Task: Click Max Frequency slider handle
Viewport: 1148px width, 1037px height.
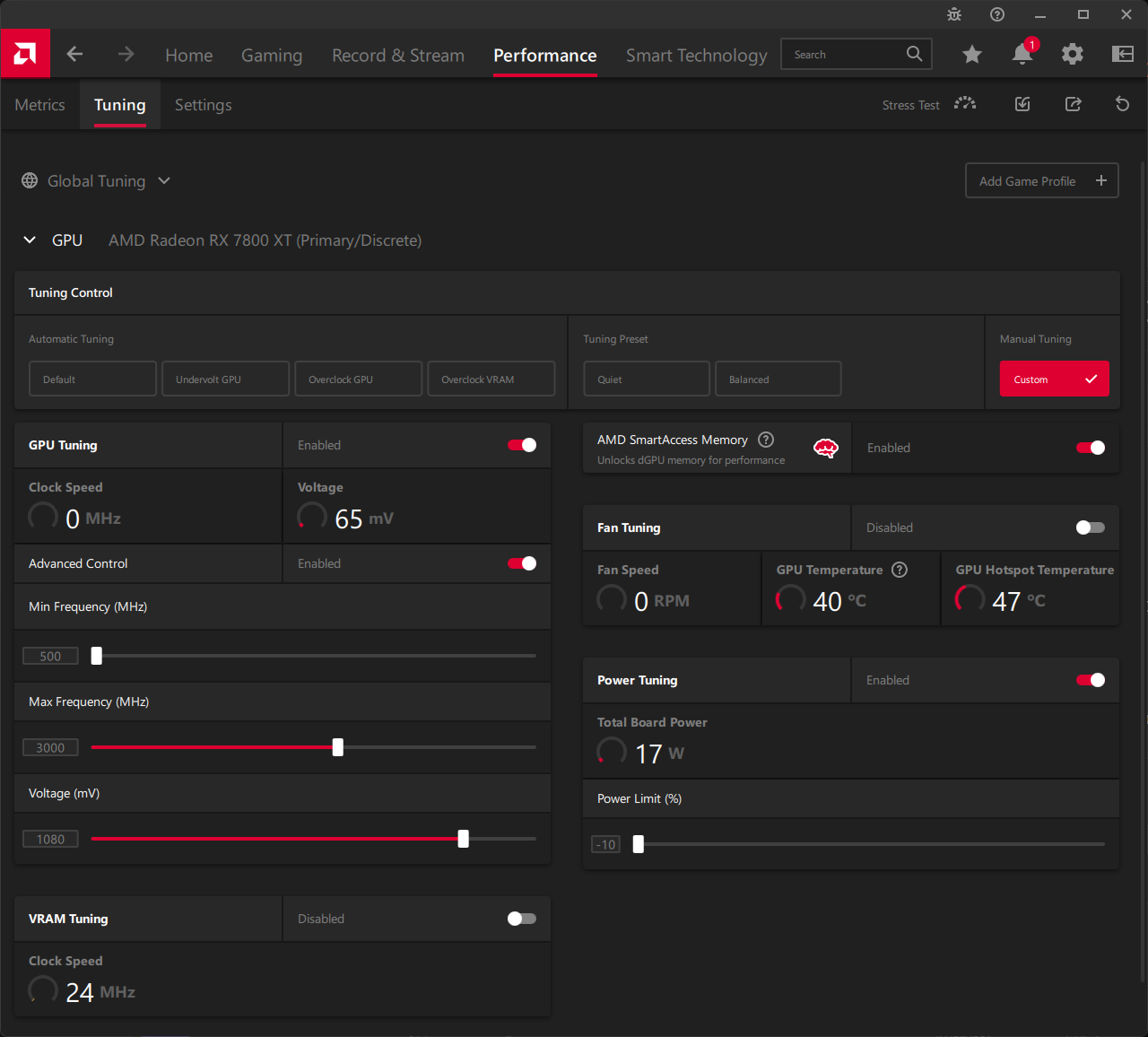Action: [338, 747]
